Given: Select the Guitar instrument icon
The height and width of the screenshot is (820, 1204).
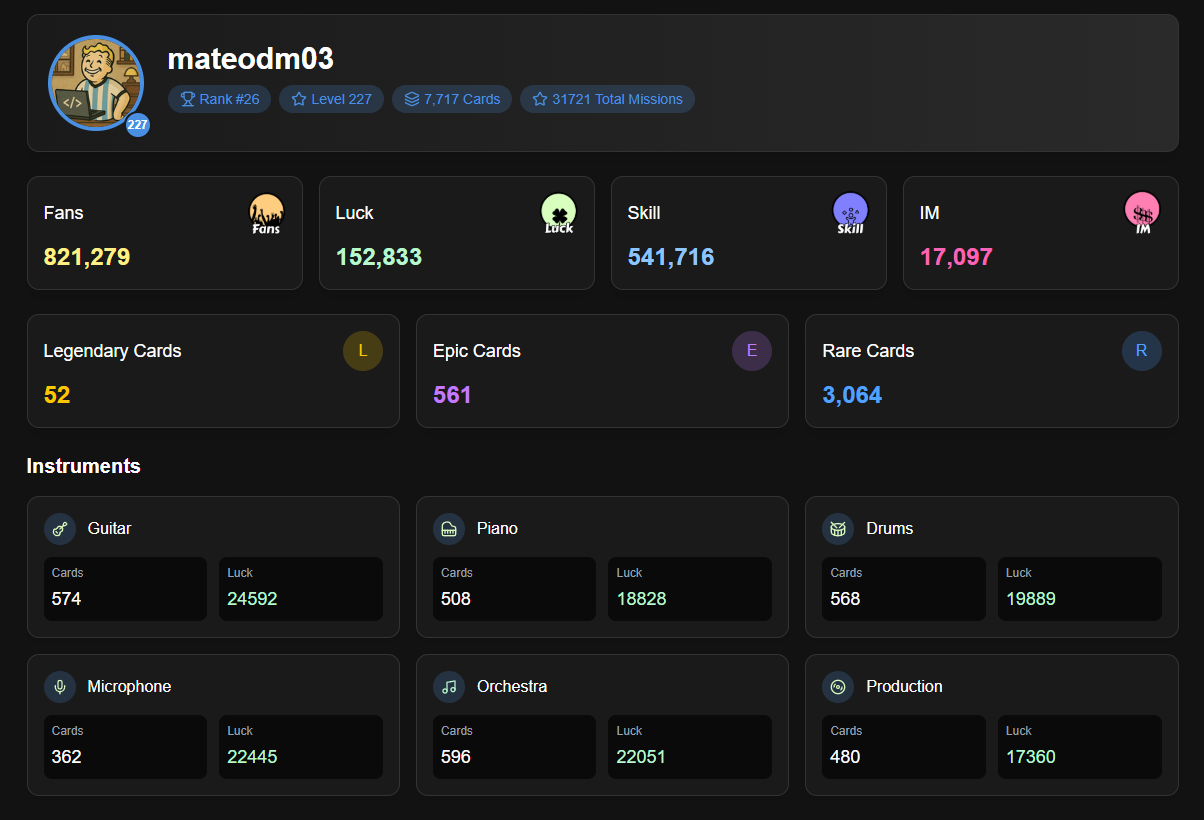Looking at the screenshot, I should pyautogui.click(x=60, y=529).
